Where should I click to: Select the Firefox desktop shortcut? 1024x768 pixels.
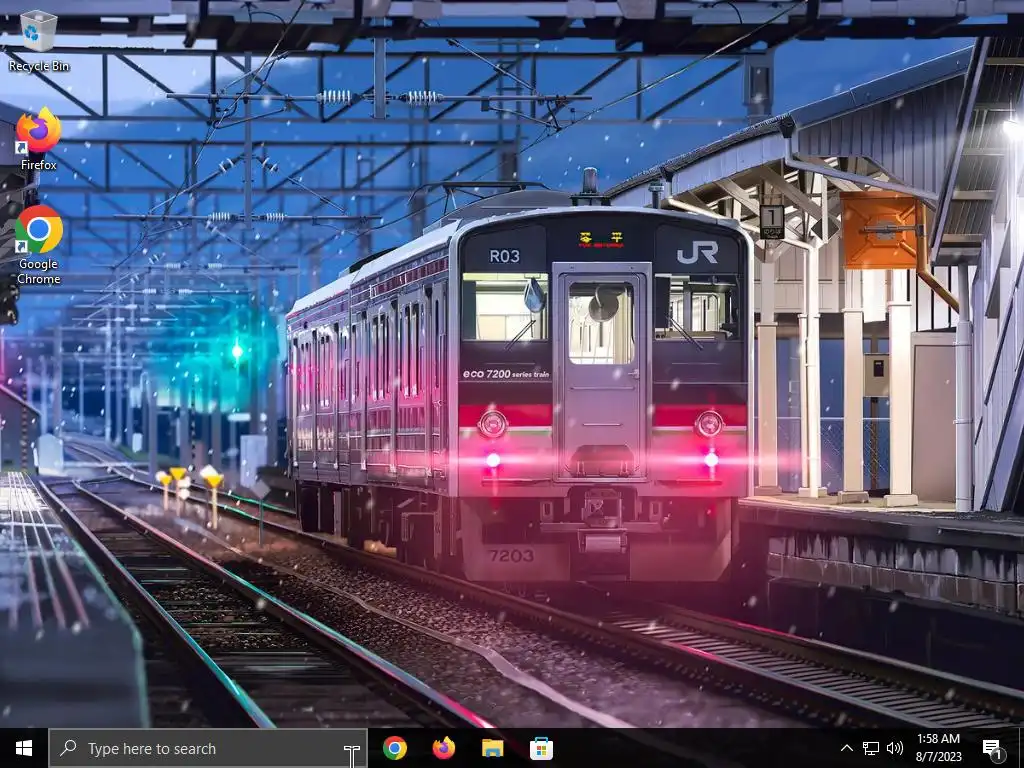tap(39, 140)
